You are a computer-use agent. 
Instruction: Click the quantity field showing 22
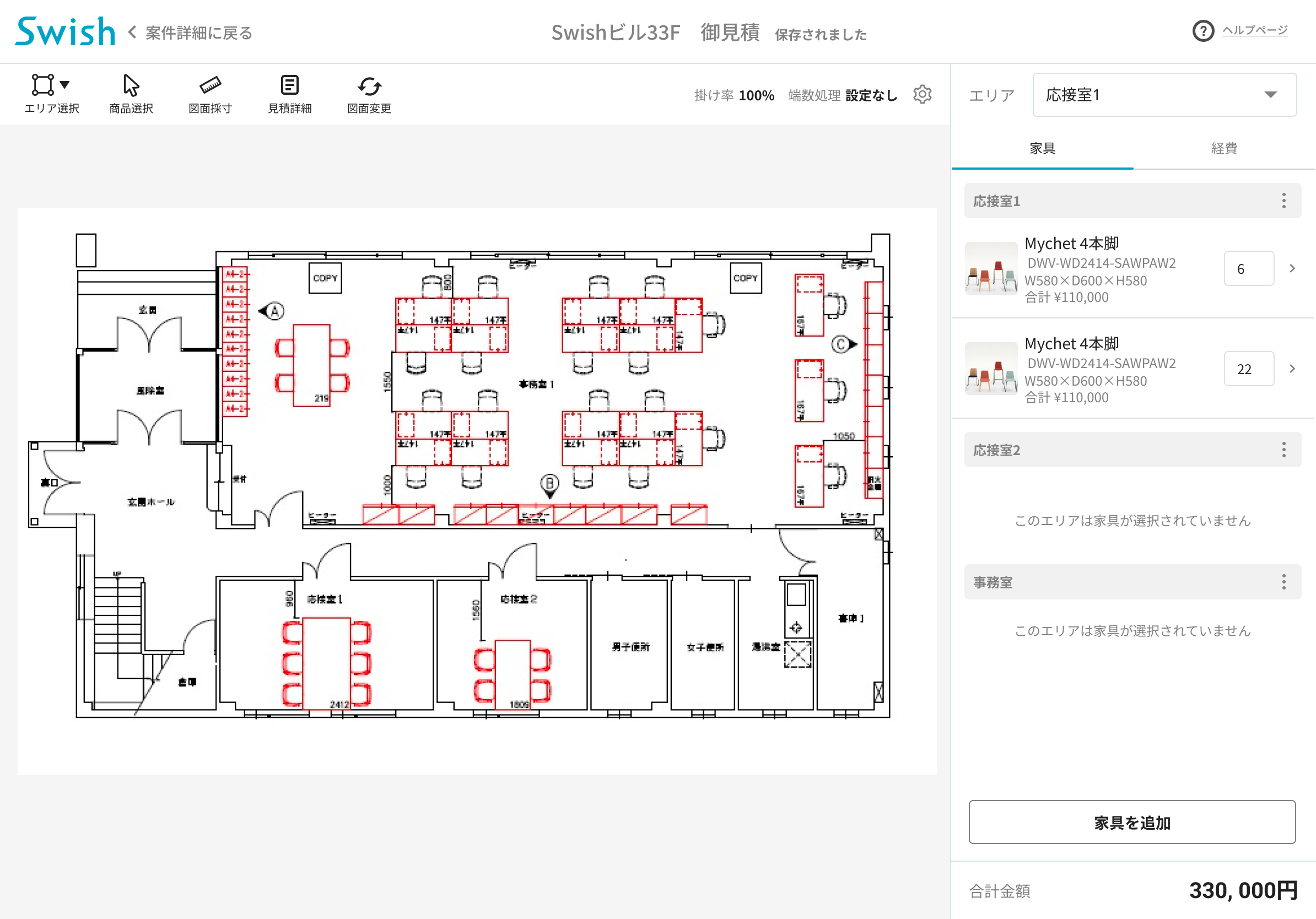(x=1248, y=369)
